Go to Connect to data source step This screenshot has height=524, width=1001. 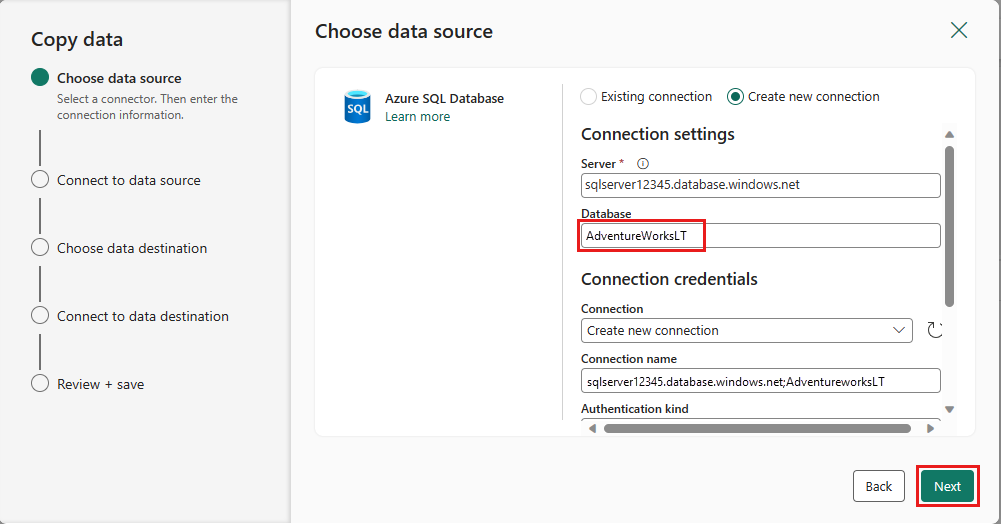pos(128,180)
